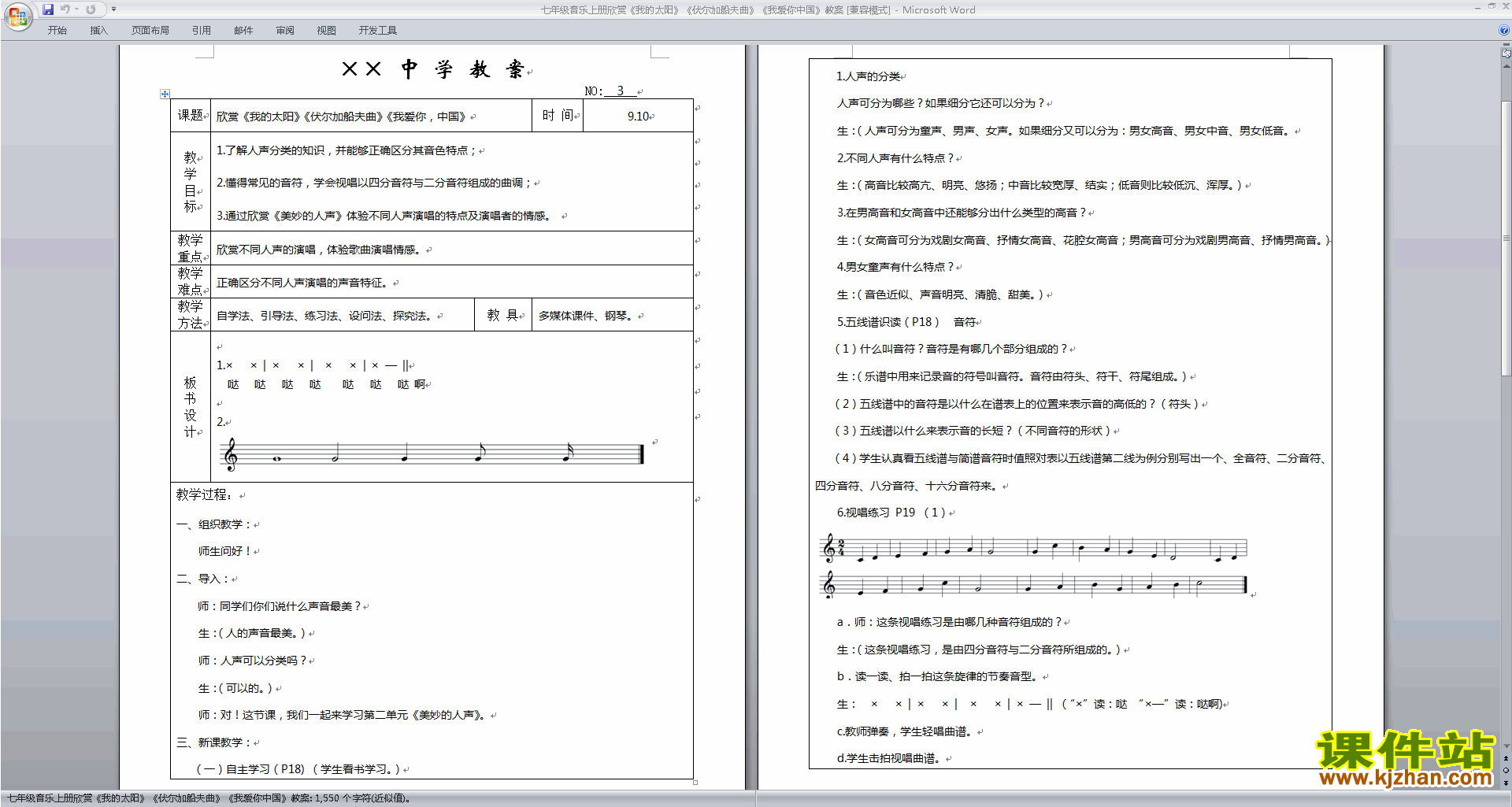This screenshot has width=1512, height=807.
Task: Switch to the 页面布局 tab
Action: pos(150,30)
